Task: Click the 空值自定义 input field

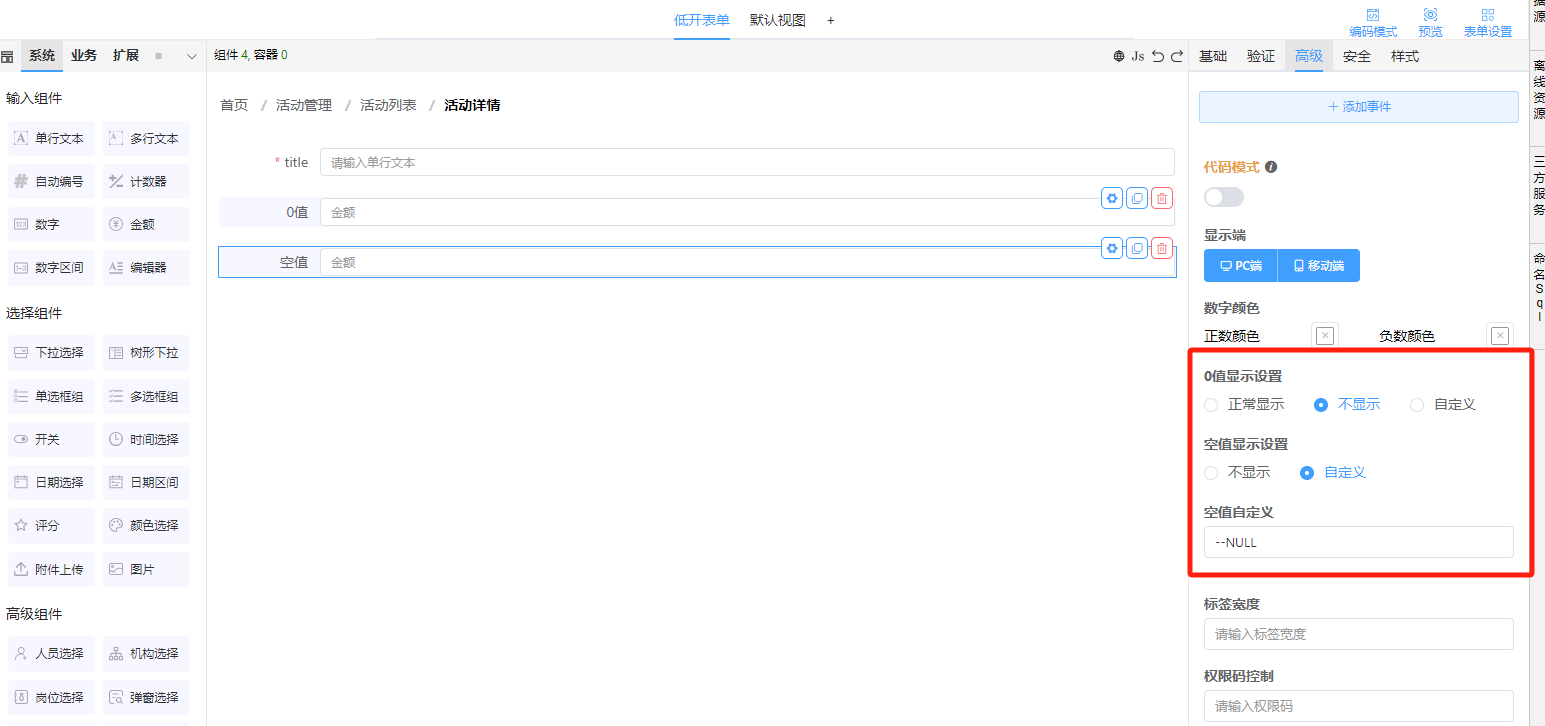Action: 1358,542
